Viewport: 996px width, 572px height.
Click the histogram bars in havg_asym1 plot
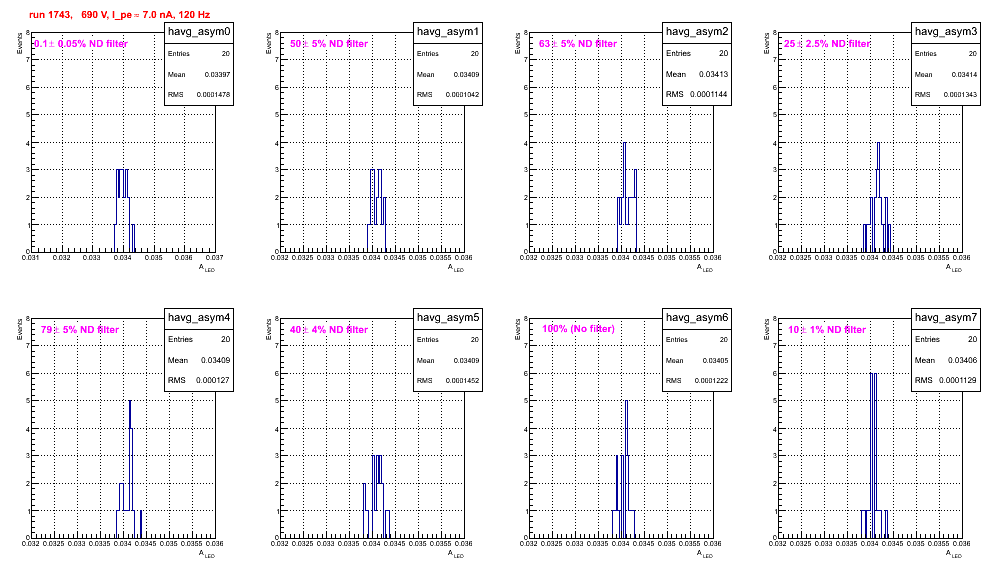point(377,210)
